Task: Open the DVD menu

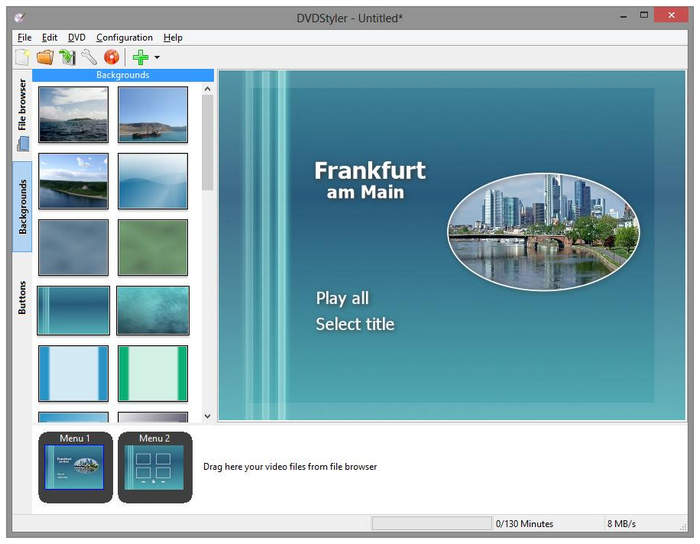Action: (77, 37)
